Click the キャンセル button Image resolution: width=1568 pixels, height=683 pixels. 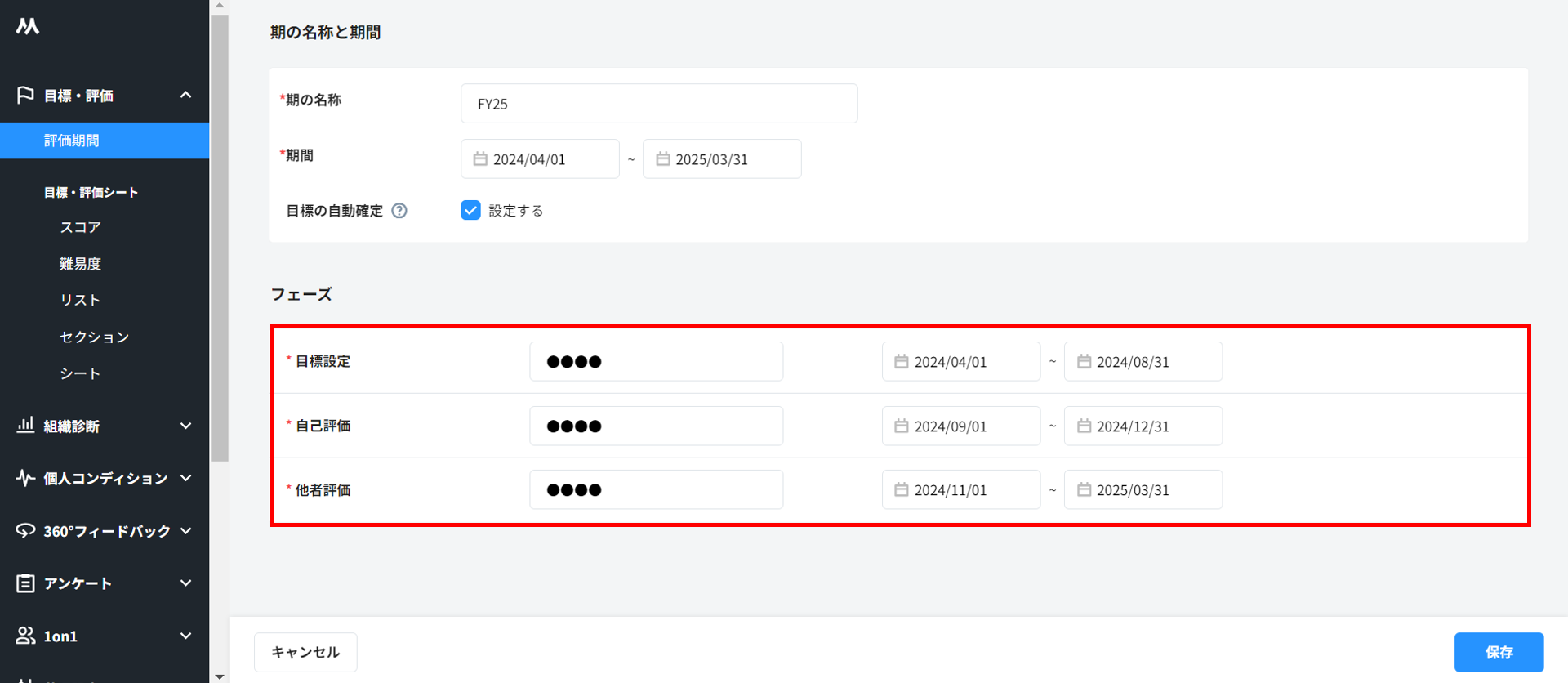click(305, 652)
